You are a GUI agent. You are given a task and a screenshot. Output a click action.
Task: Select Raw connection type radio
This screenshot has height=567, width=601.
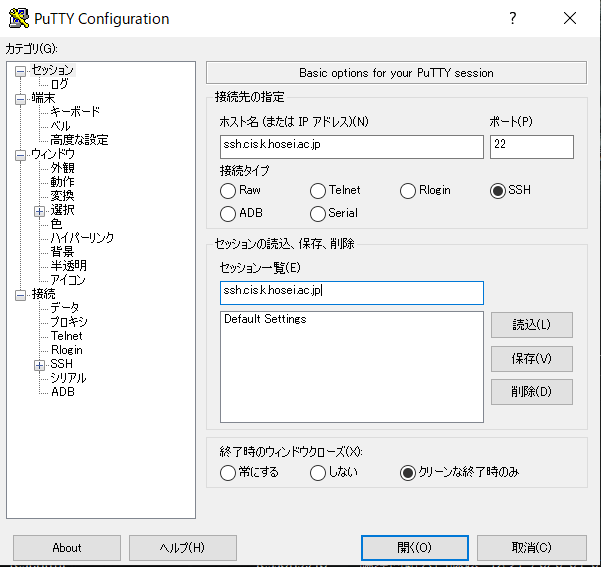coord(228,191)
